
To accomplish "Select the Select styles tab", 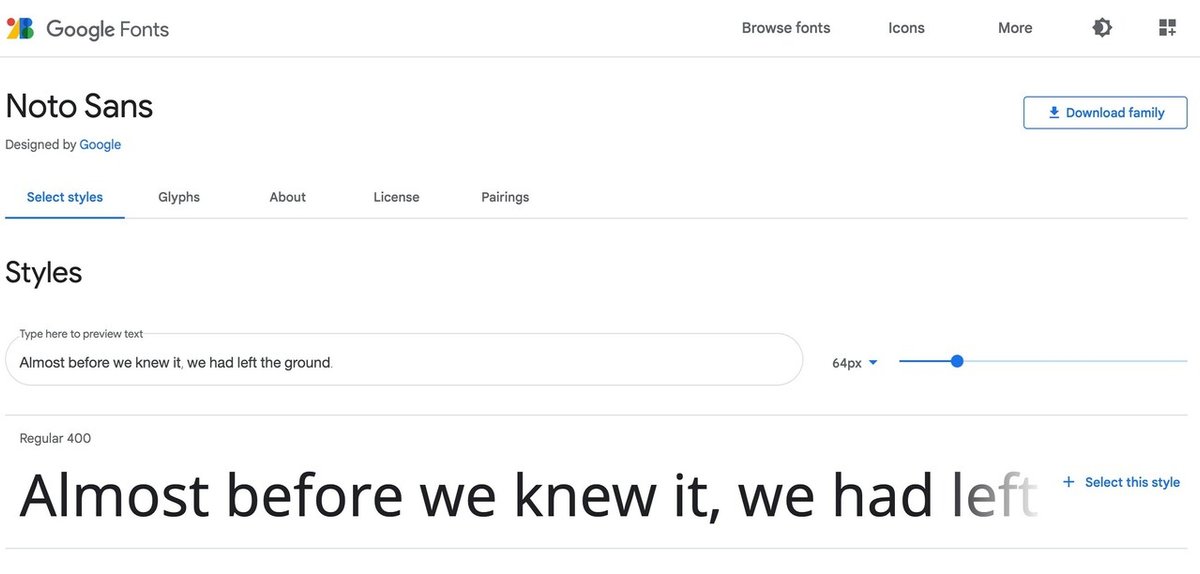I will 65,197.
